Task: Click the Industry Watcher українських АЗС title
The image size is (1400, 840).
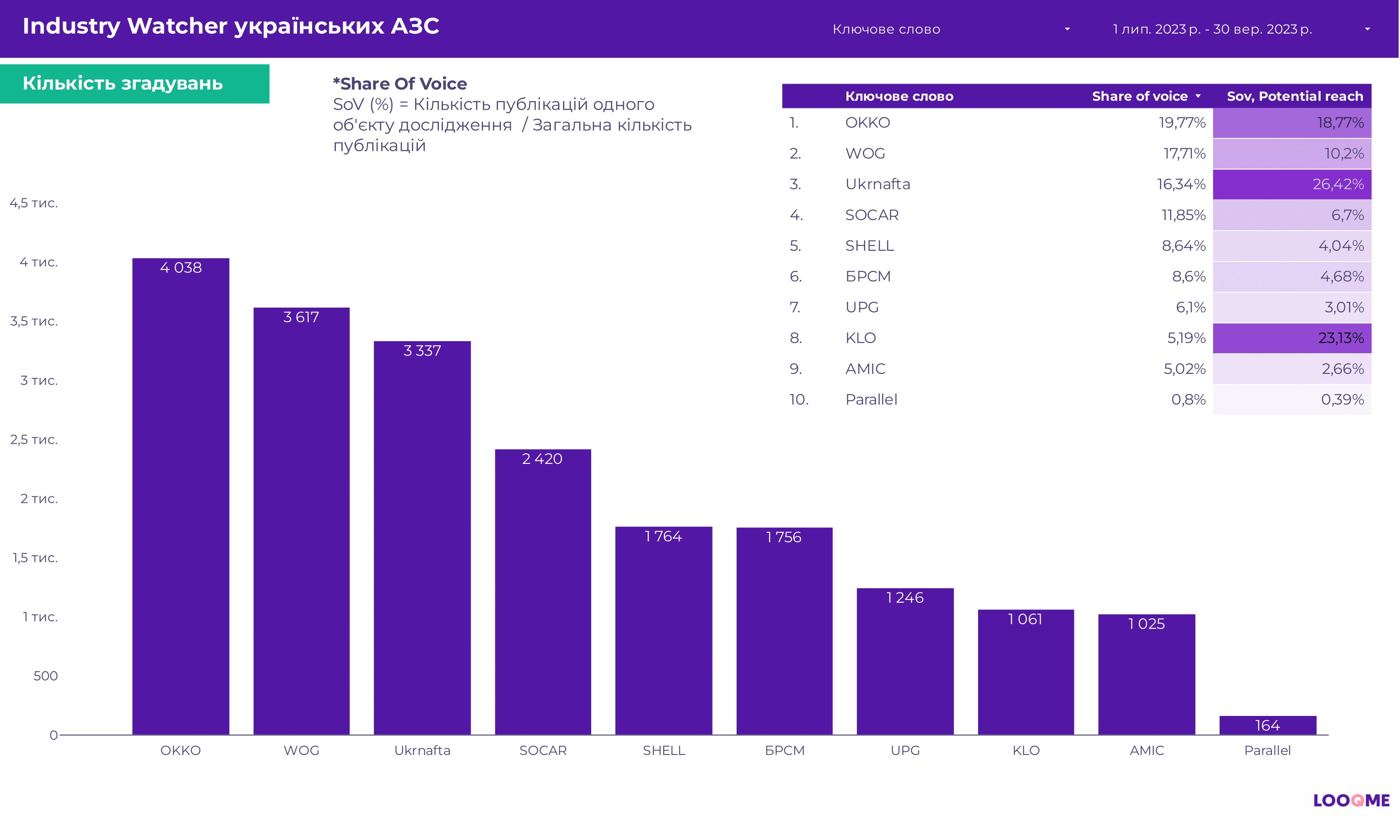Action: coord(230,26)
